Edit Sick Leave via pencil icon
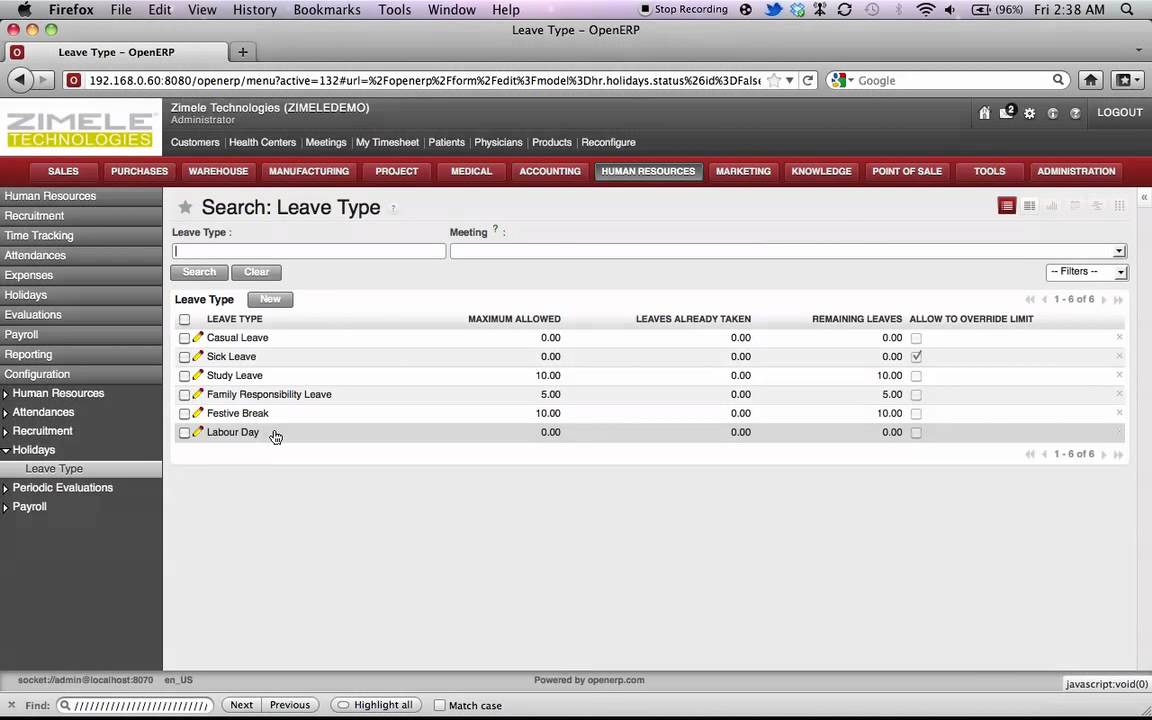This screenshot has width=1152, height=720. pyautogui.click(x=198, y=356)
